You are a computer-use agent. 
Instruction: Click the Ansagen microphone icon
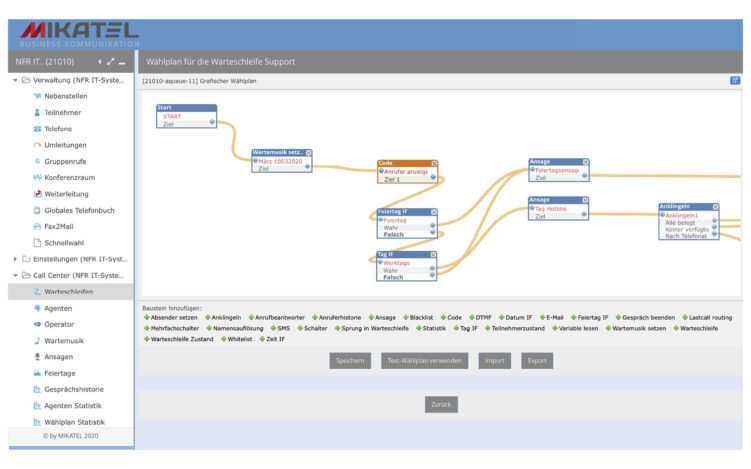pos(37,356)
